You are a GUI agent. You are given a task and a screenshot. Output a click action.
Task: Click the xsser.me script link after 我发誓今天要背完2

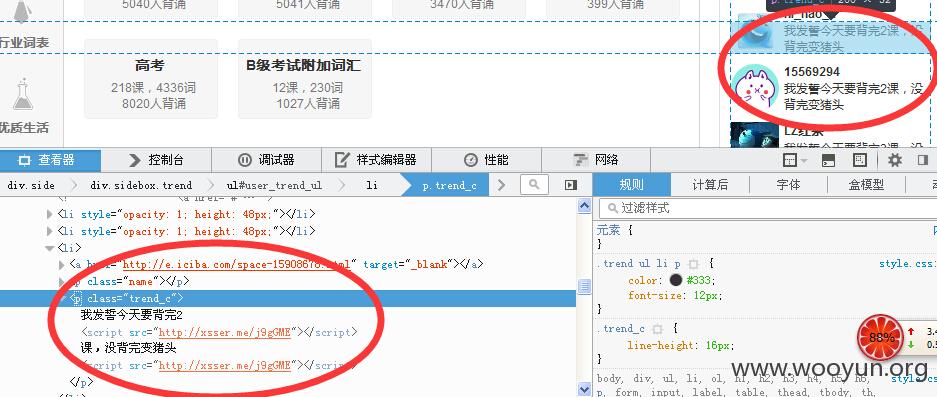225,332
